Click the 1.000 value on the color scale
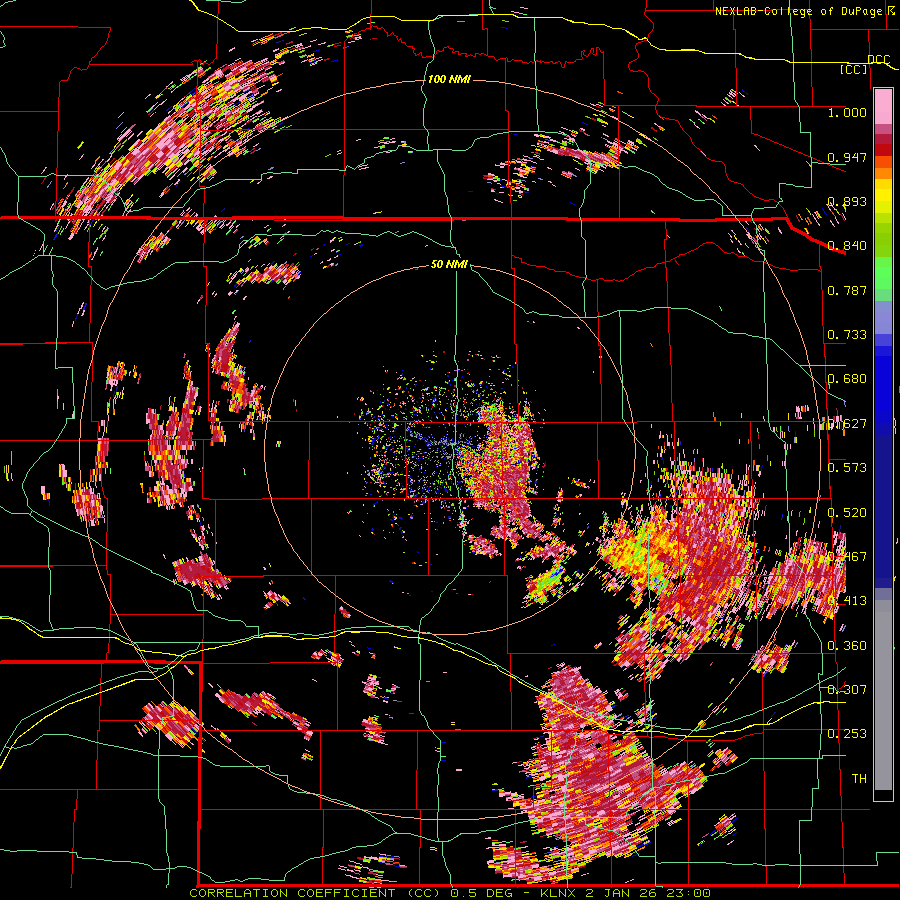The height and width of the screenshot is (900, 900). pos(847,112)
